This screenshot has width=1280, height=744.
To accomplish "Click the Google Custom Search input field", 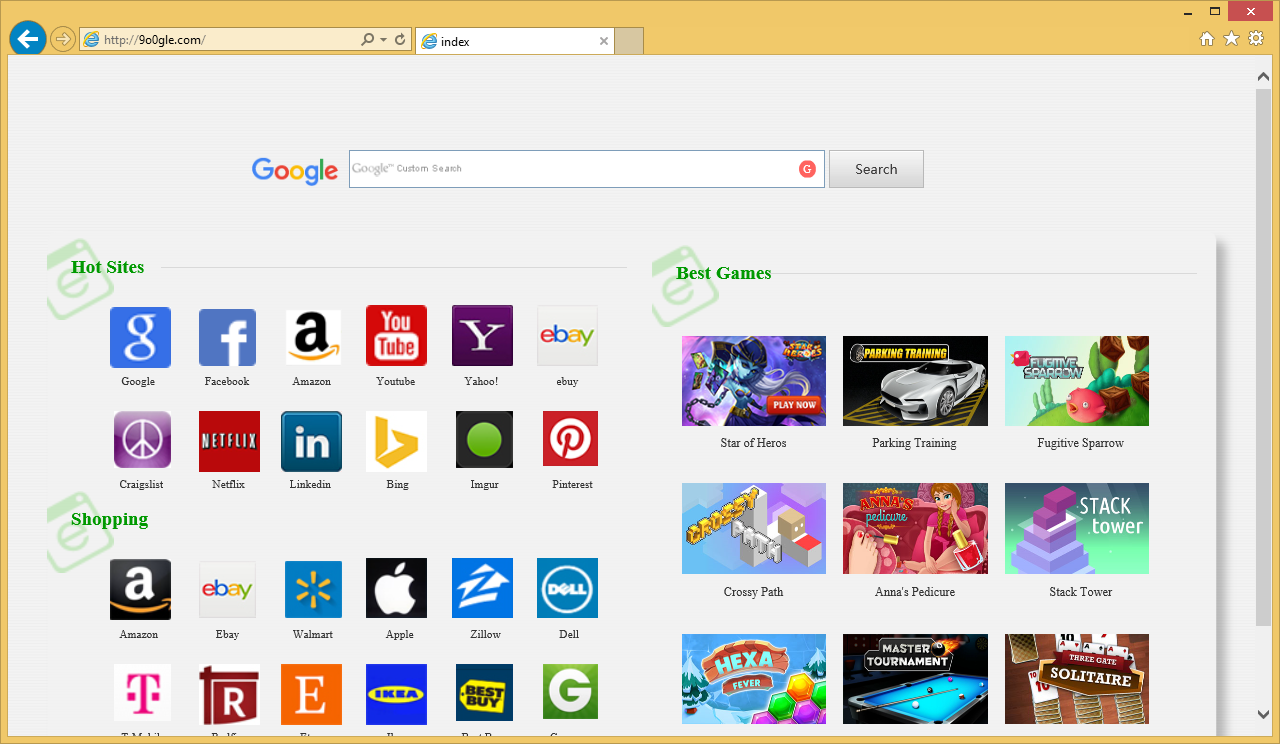I will point(572,169).
